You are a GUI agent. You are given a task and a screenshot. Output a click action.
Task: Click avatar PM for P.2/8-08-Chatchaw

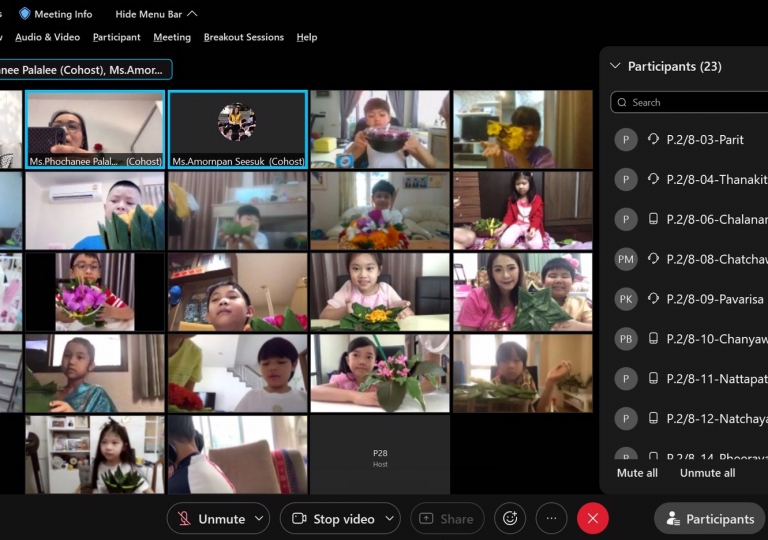(x=626, y=259)
